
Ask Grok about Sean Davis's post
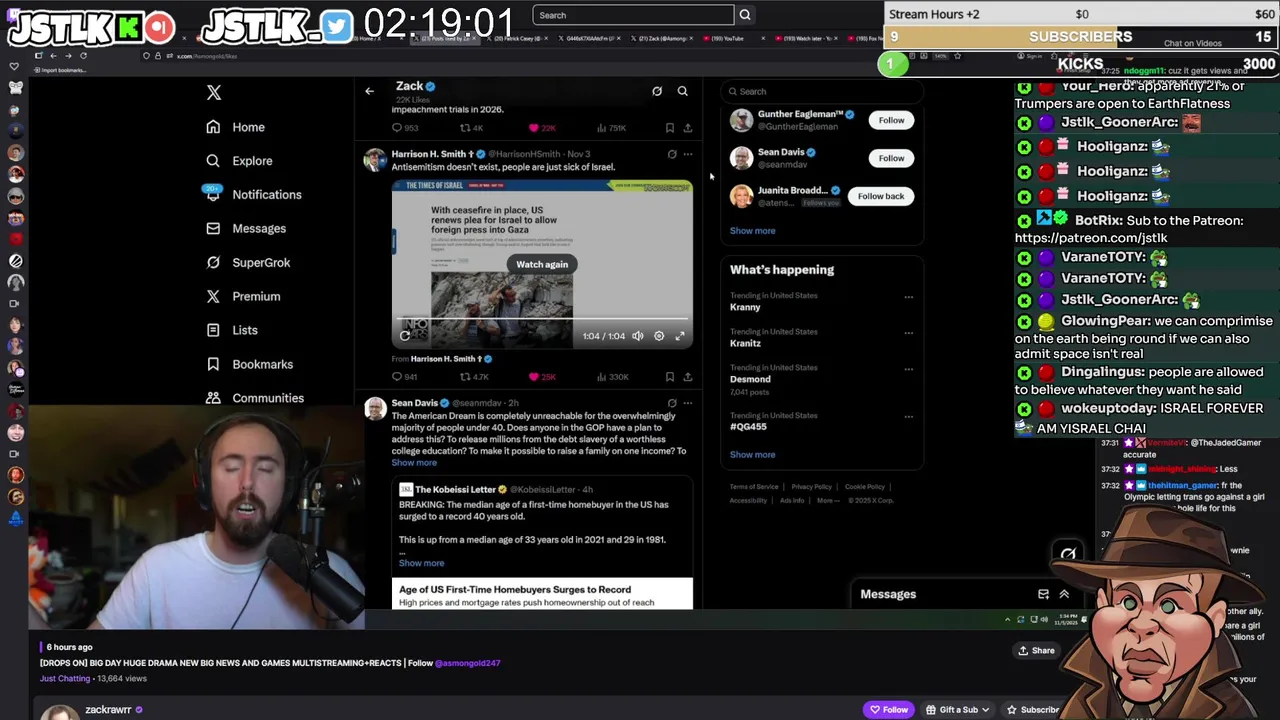pyautogui.click(x=672, y=403)
